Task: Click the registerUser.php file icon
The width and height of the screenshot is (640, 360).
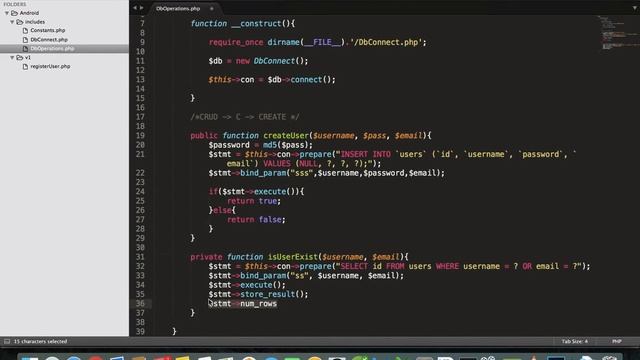Action: click(x=25, y=67)
